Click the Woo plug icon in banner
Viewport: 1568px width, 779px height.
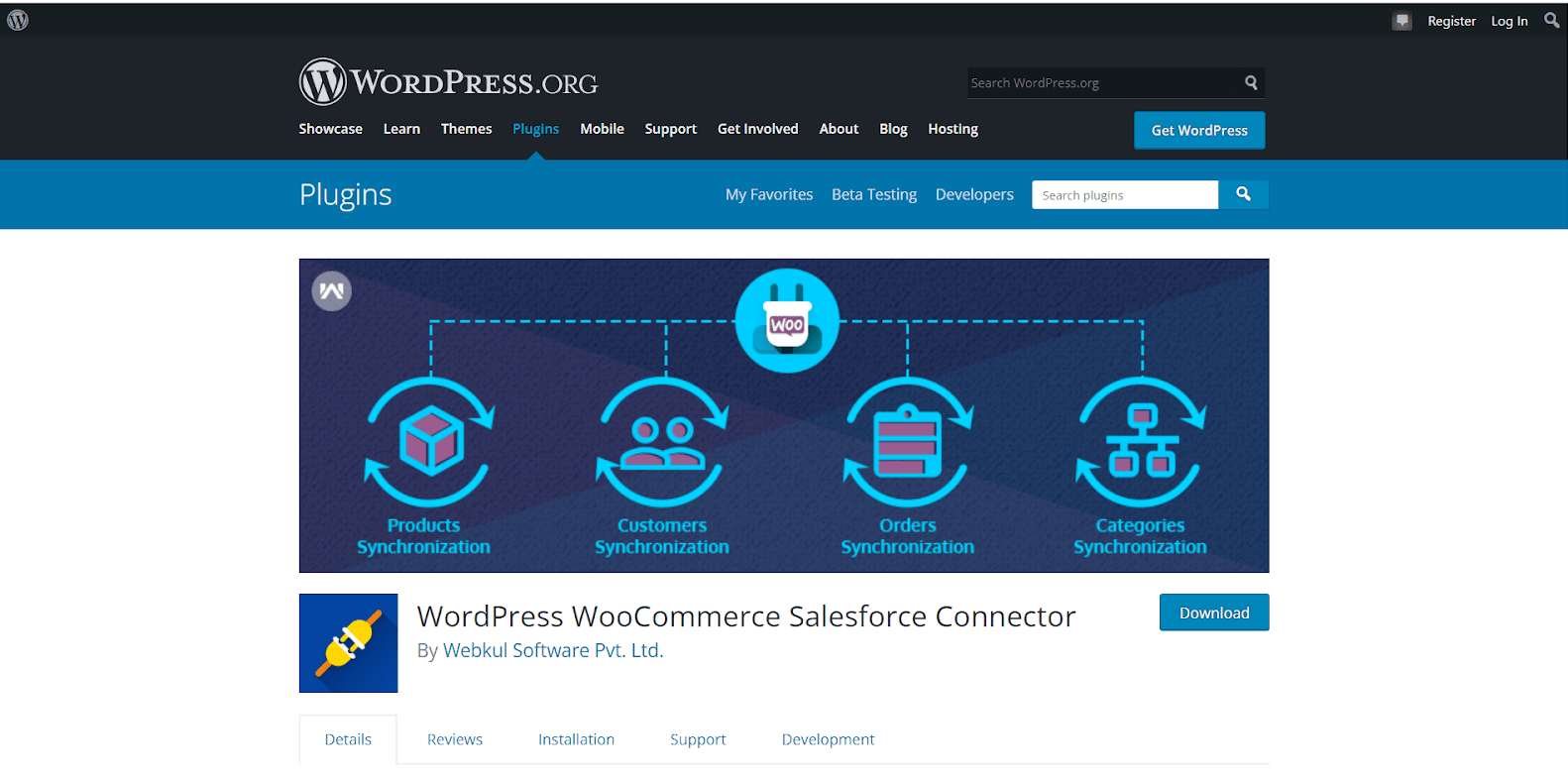coord(787,321)
